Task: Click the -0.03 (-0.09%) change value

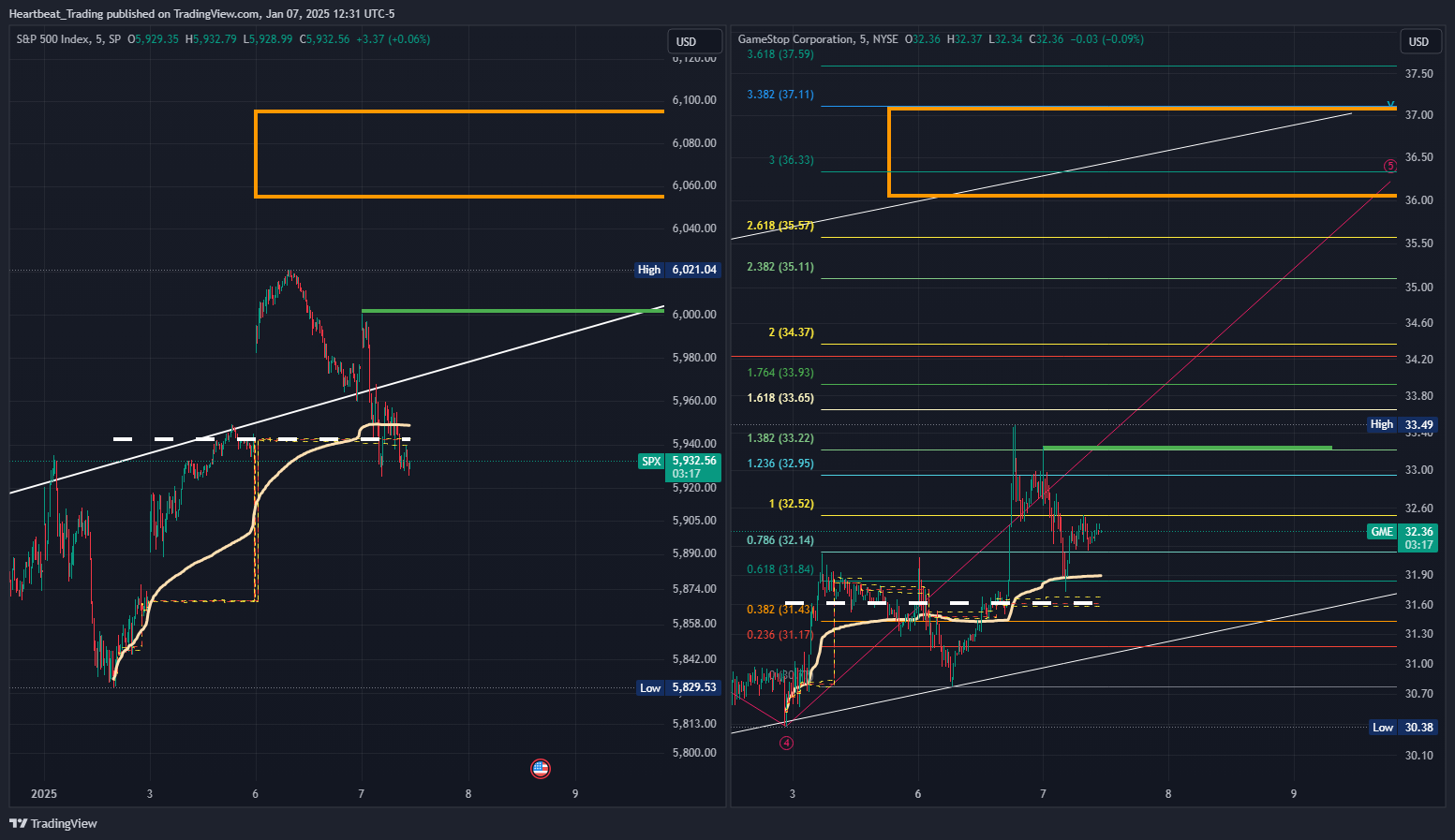Action: point(1106,39)
